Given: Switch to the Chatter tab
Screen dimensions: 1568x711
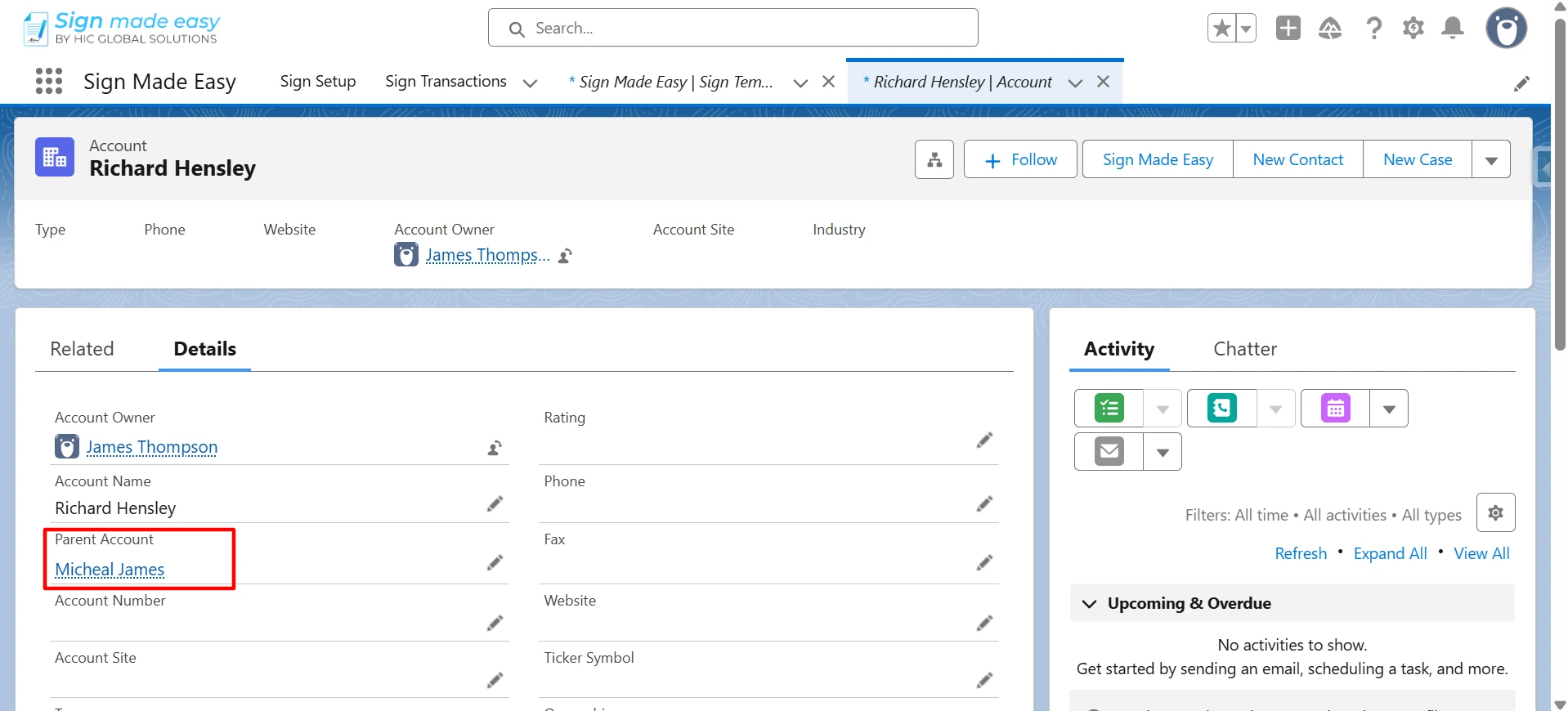Looking at the screenshot, I should pyautogui.click(x=1244, y=349).
